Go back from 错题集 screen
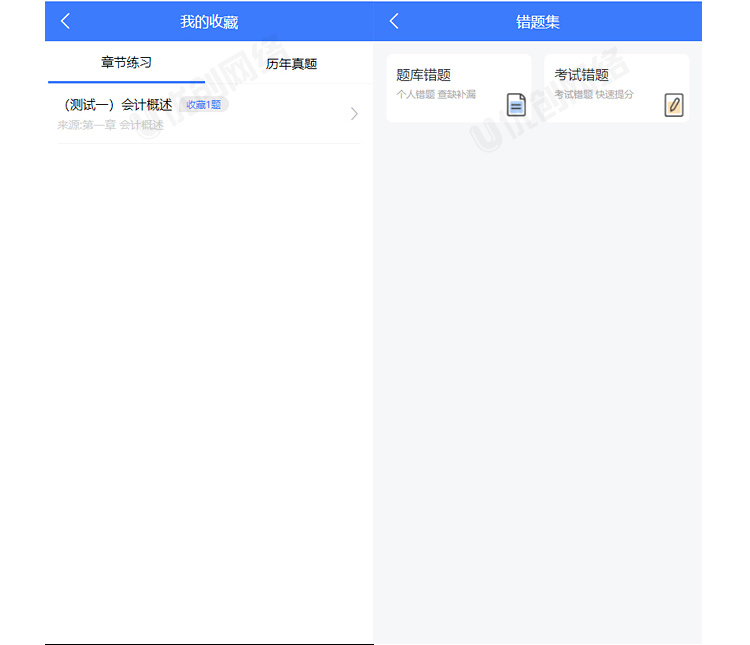Viewport: 750px width, 645px height. [394, 21]
